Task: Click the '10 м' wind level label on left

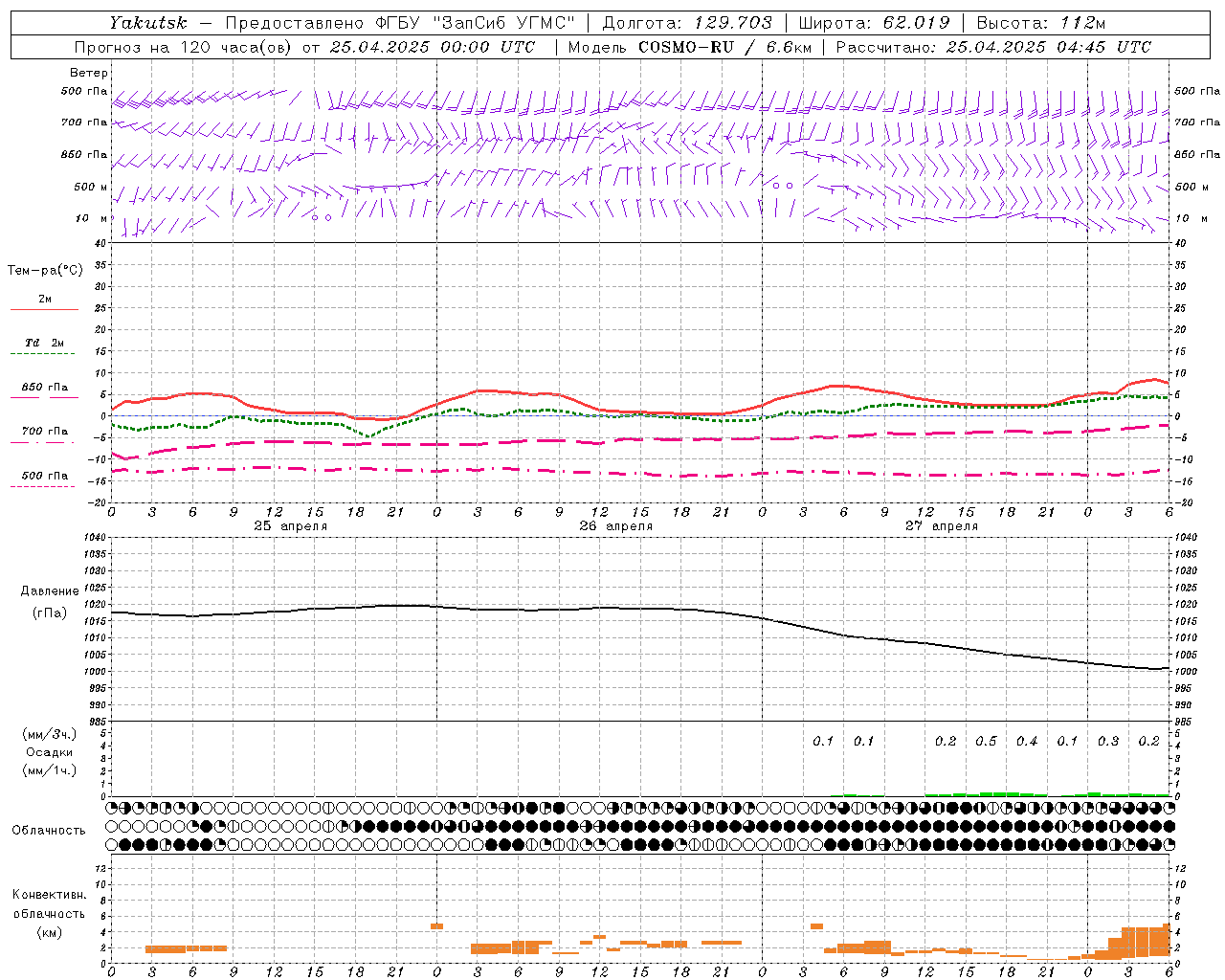Action: (x=92, y=218)
